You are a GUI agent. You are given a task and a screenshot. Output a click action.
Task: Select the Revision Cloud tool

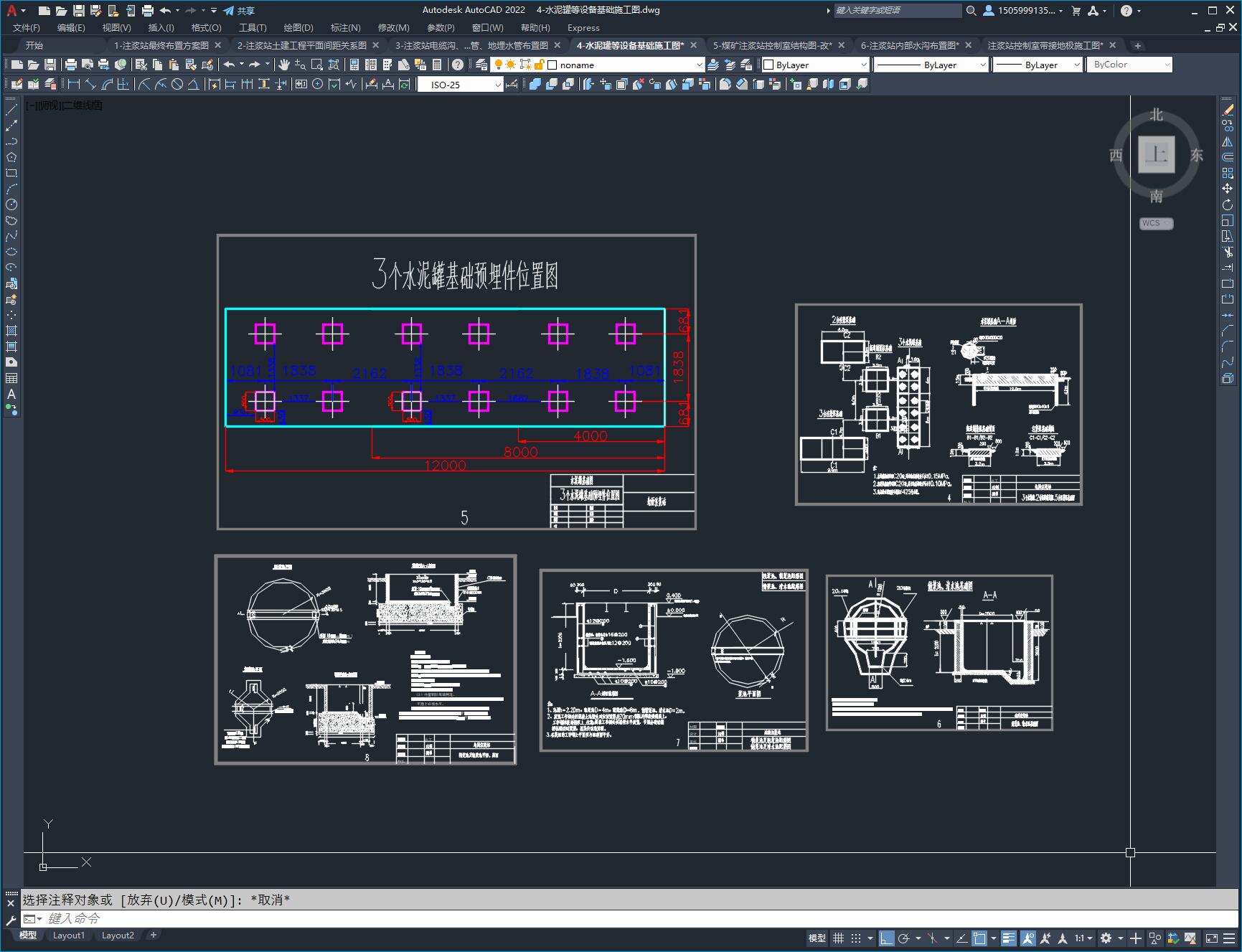[x=11, y=220]
